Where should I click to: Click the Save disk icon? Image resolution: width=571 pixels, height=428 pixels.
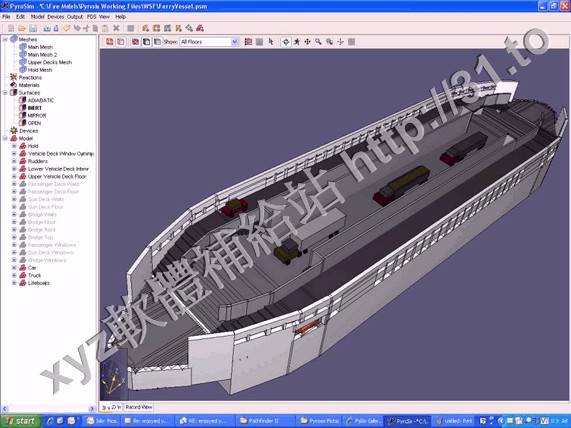tap(33, 28)
